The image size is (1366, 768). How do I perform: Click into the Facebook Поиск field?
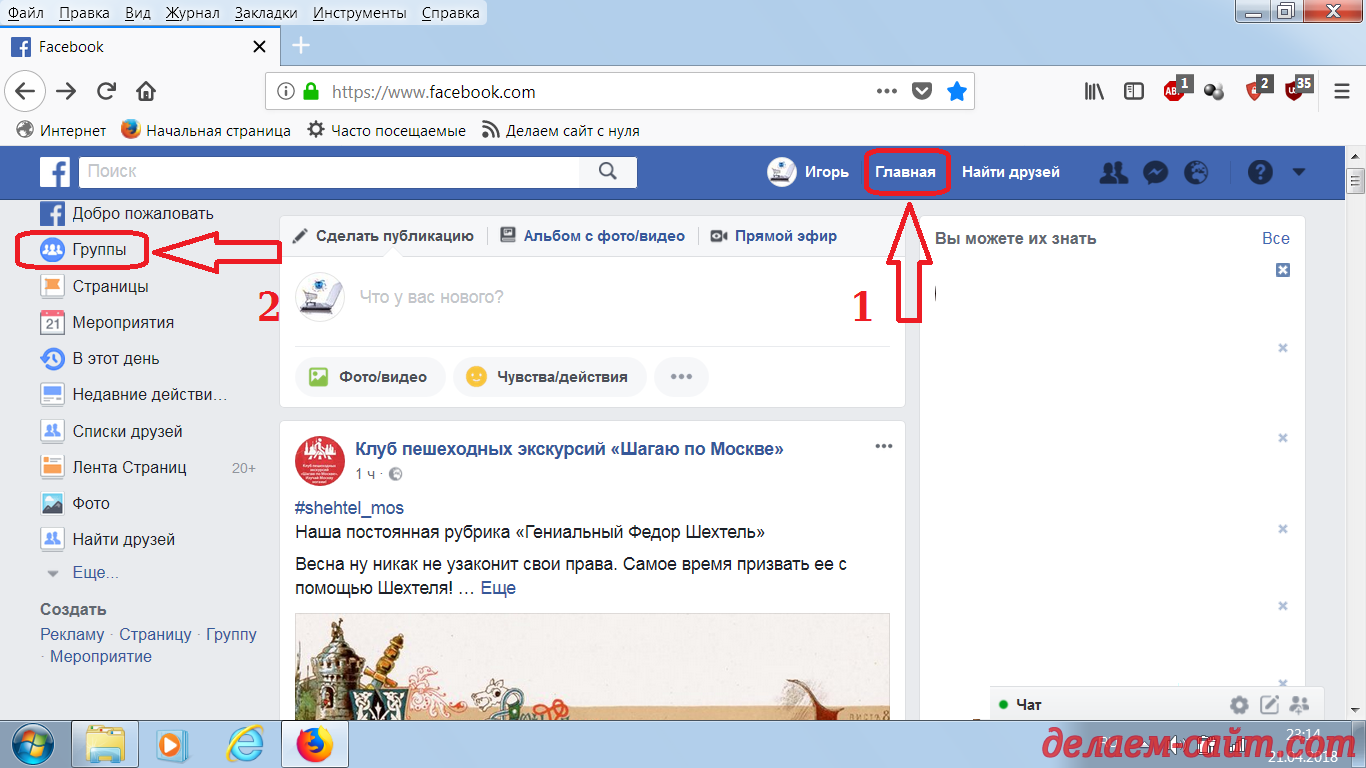click(x=330, y=172)
